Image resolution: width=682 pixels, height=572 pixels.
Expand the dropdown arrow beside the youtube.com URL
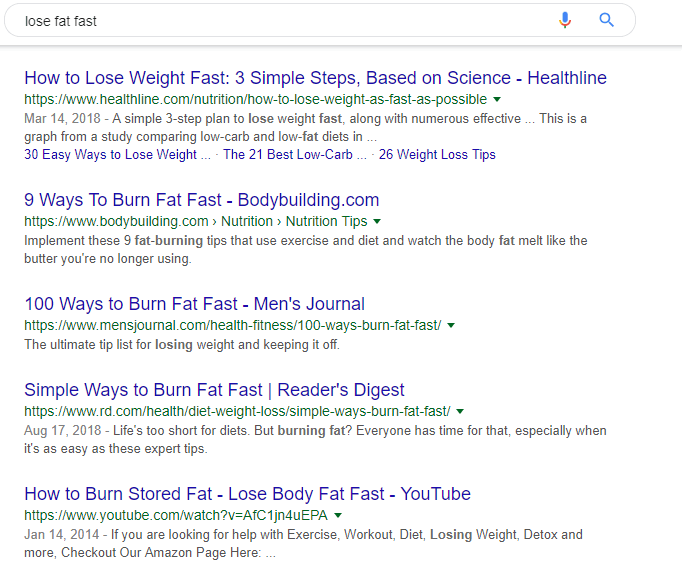[338, 515]
